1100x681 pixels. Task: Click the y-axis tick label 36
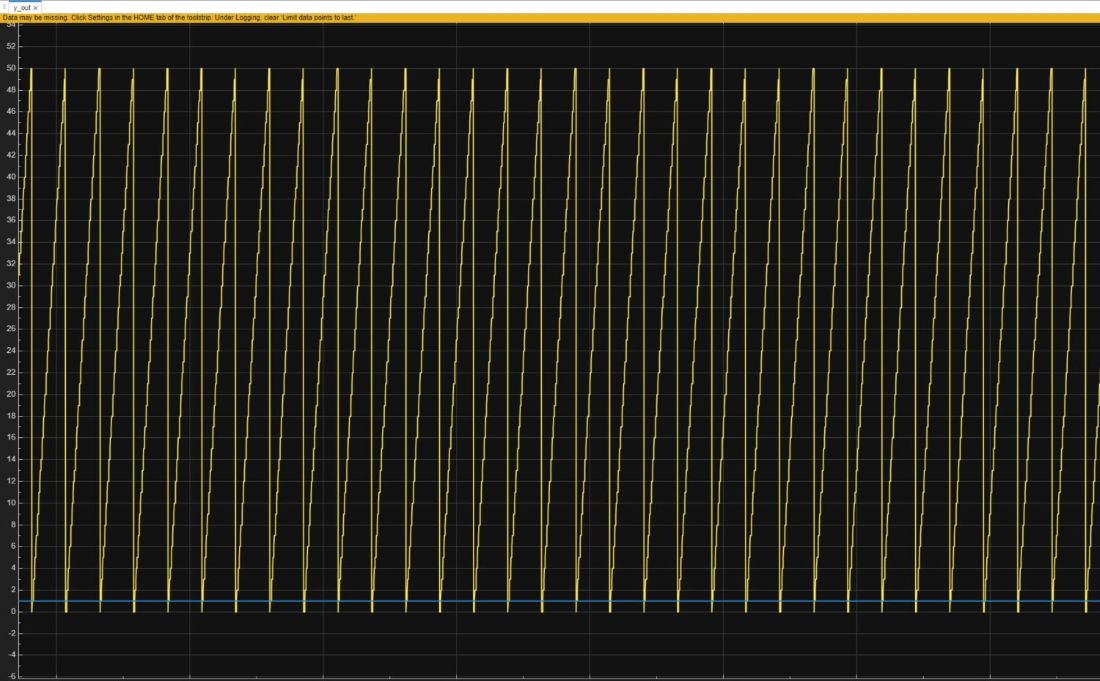point(11,220)
